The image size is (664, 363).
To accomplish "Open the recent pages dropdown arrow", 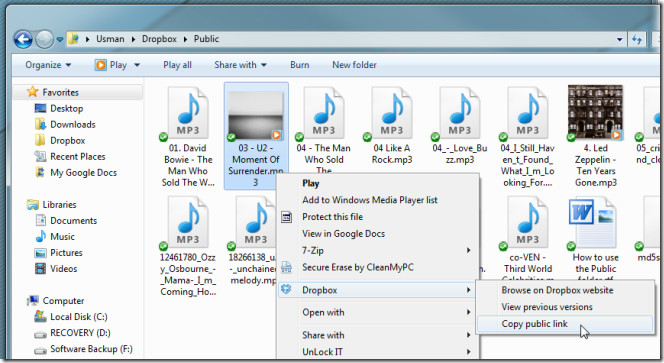I will coord(60,39).
